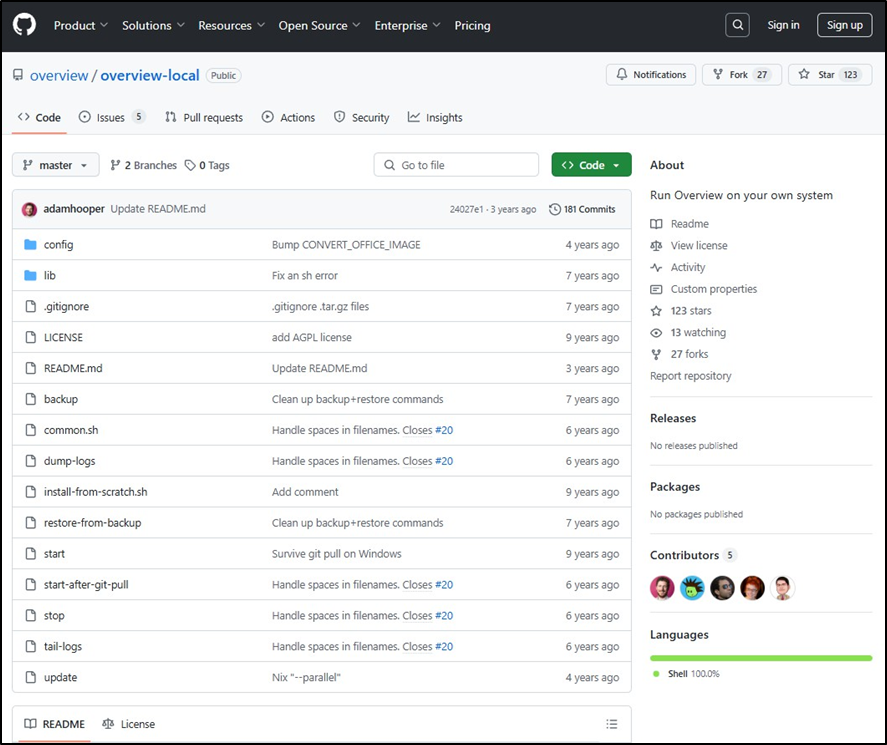
Task: Expand the green Code dropdown button
Action: (x=591, y=165)
